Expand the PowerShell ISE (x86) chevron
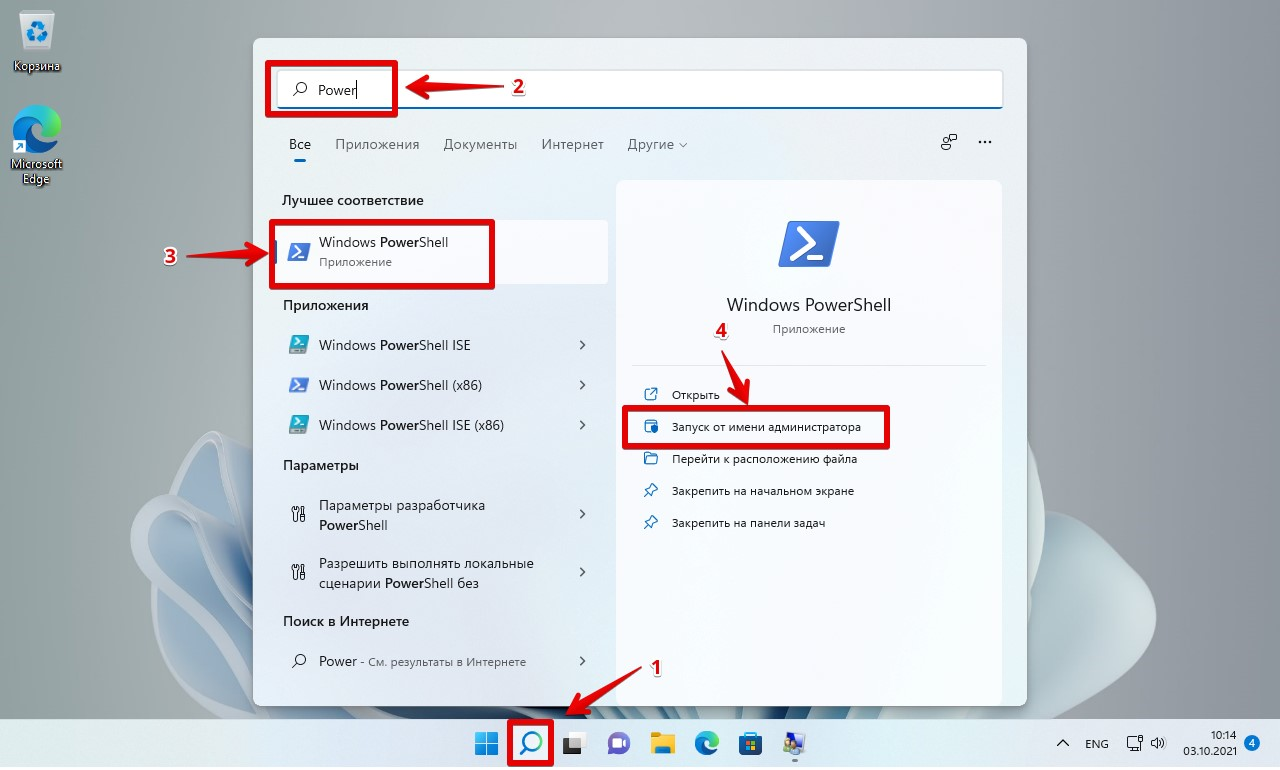This screenshot has height=770, width=1280. click(582, 425)
